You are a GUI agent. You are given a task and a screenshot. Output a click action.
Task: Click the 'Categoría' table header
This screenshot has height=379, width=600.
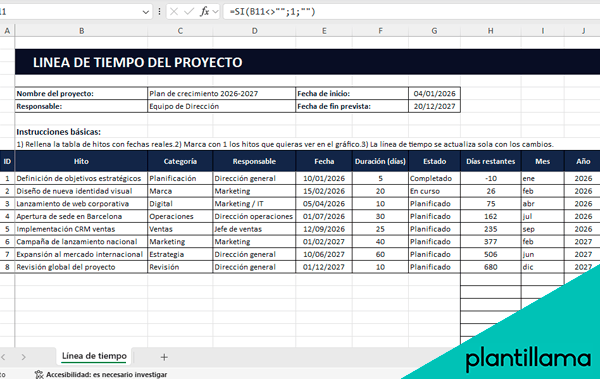click(x=180, y=161)
